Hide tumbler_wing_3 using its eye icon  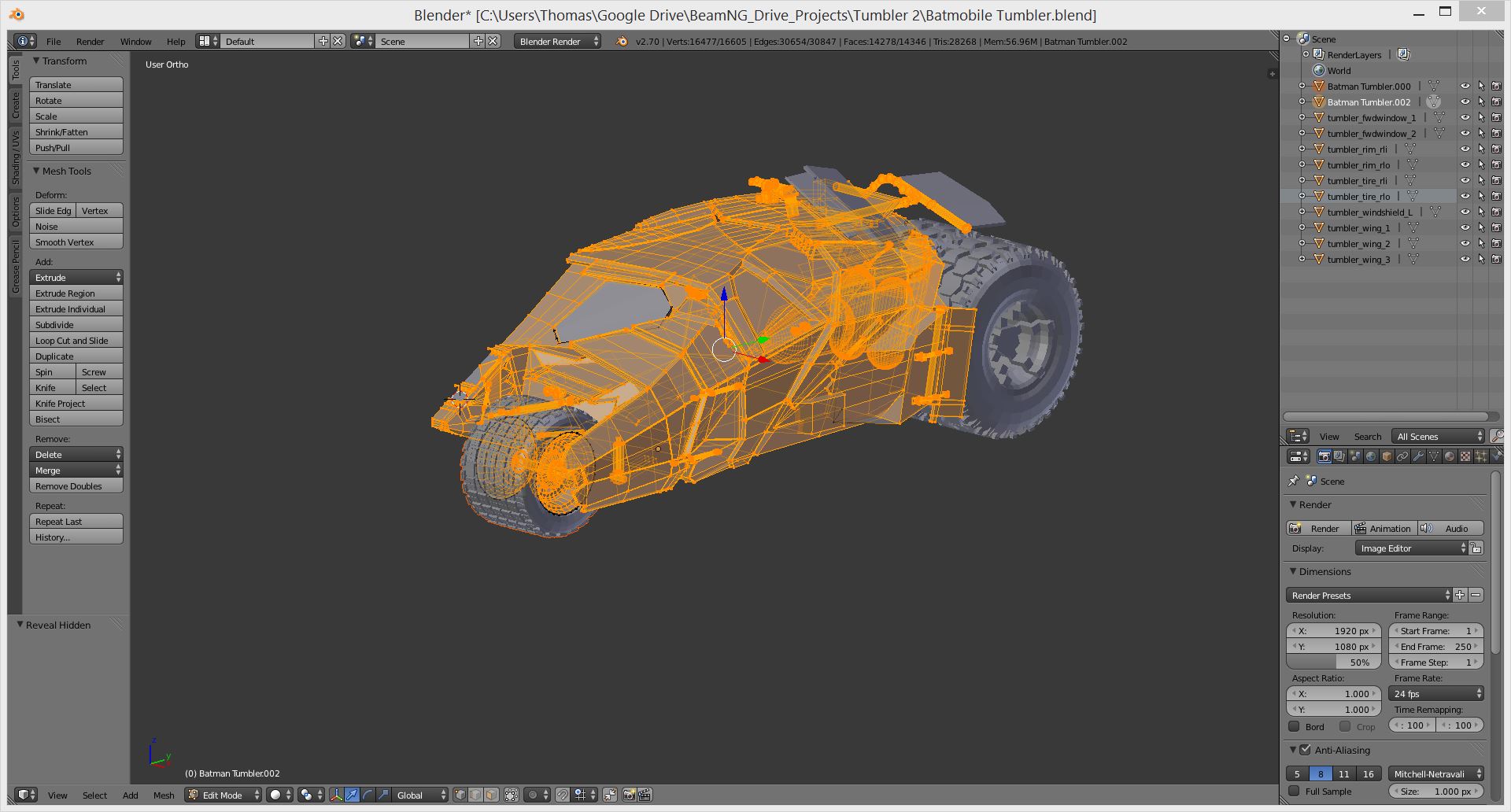(x=1465, y=260)
